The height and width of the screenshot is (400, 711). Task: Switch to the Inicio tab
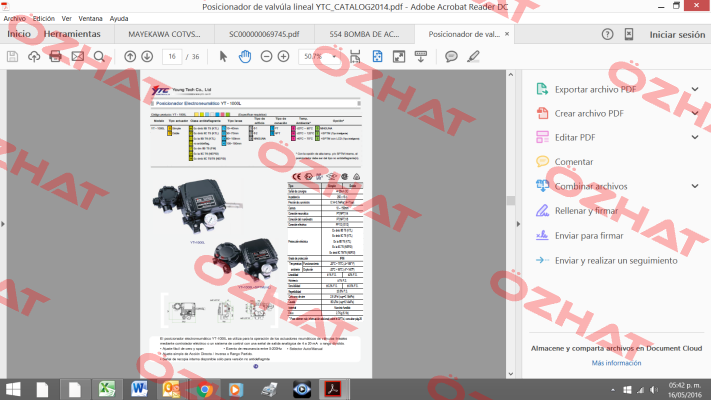coord(19,34)
